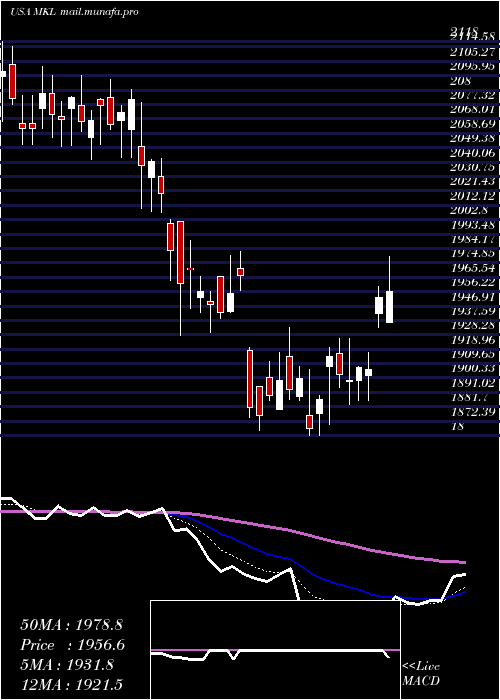Screen dimensions: 500x700
Task: Click the 2021.43 price level label
Action: click(x=473, y=181)
